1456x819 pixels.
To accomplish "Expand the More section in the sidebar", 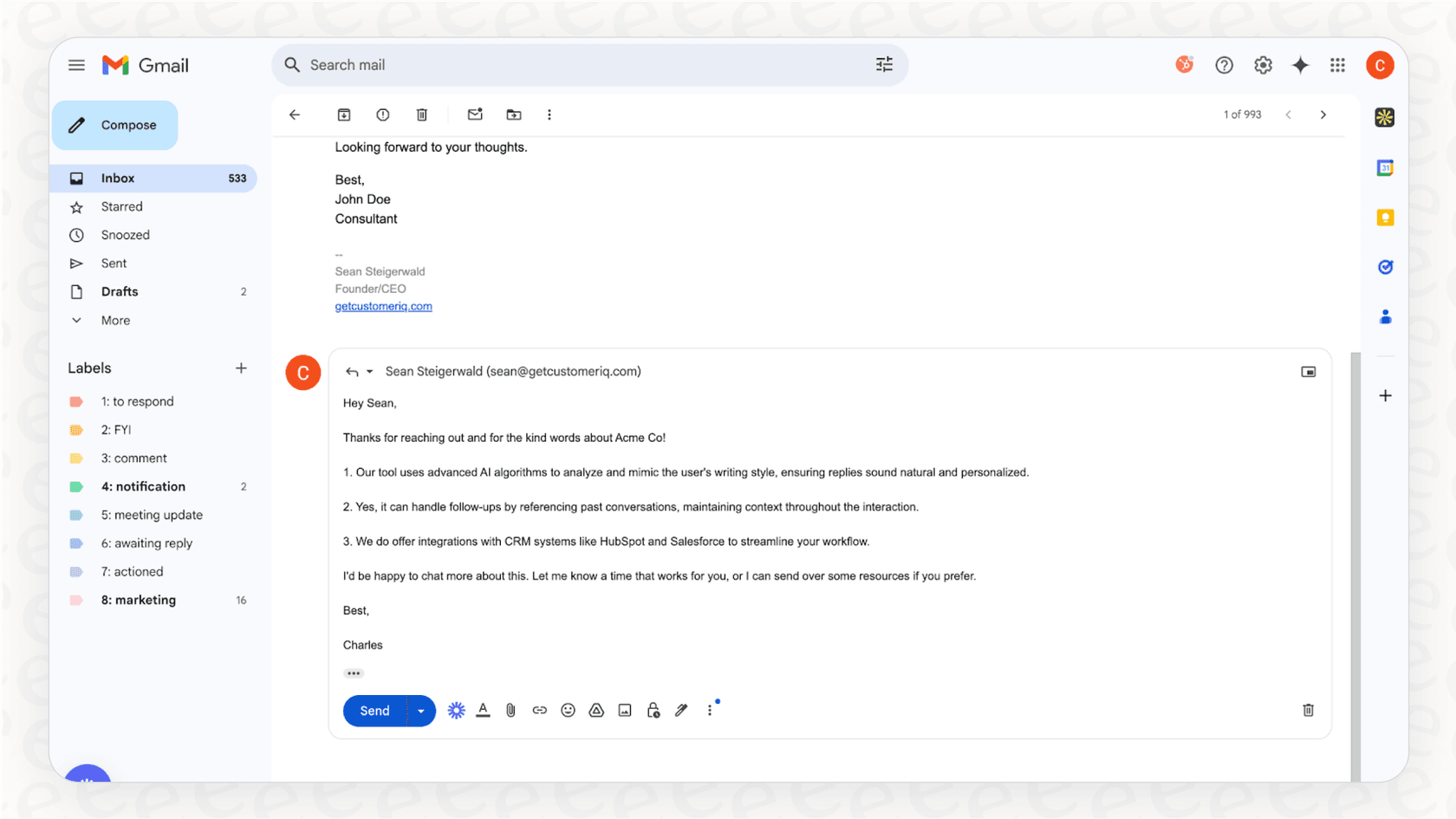I will [x=114, y=320].
